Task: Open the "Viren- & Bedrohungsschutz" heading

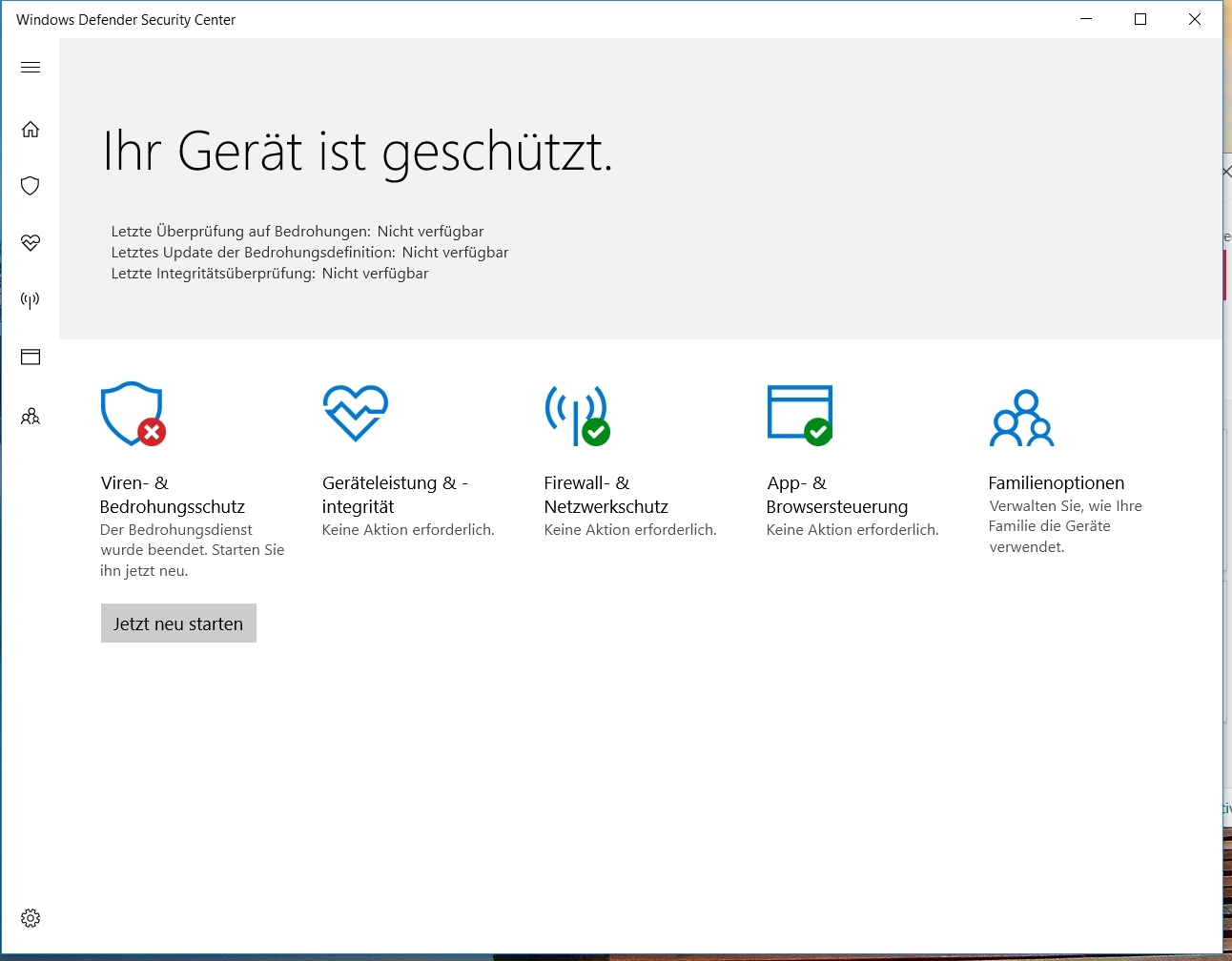Action: 173,495
